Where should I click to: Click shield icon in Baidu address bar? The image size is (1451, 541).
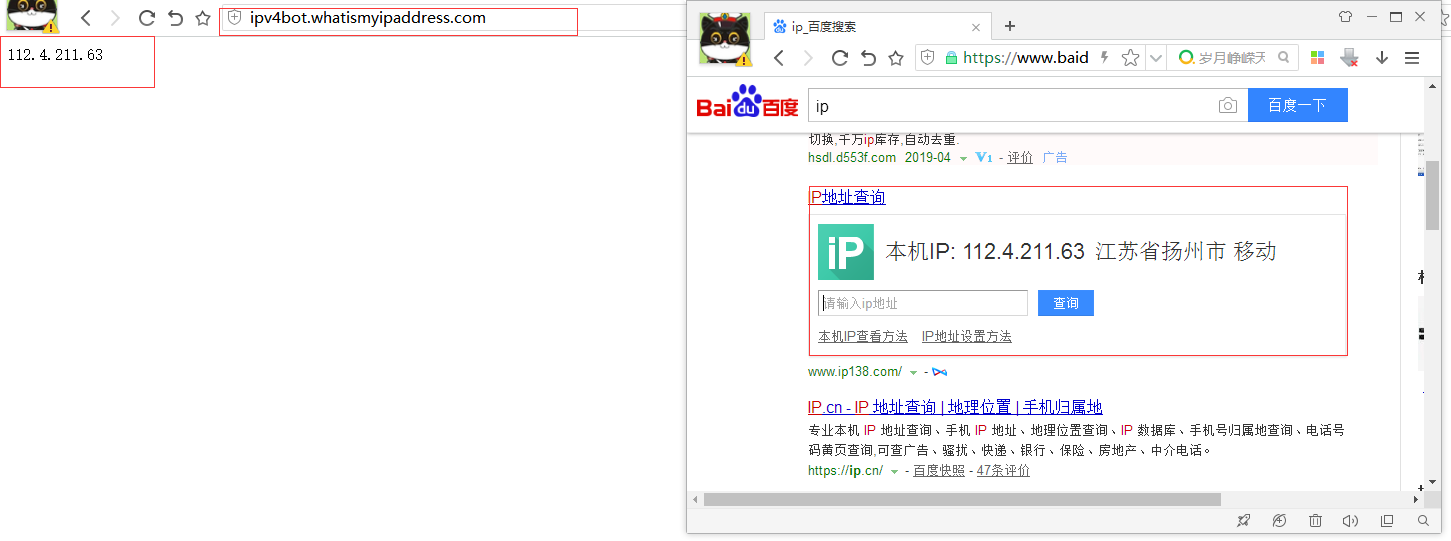click(x=928, y=58)
